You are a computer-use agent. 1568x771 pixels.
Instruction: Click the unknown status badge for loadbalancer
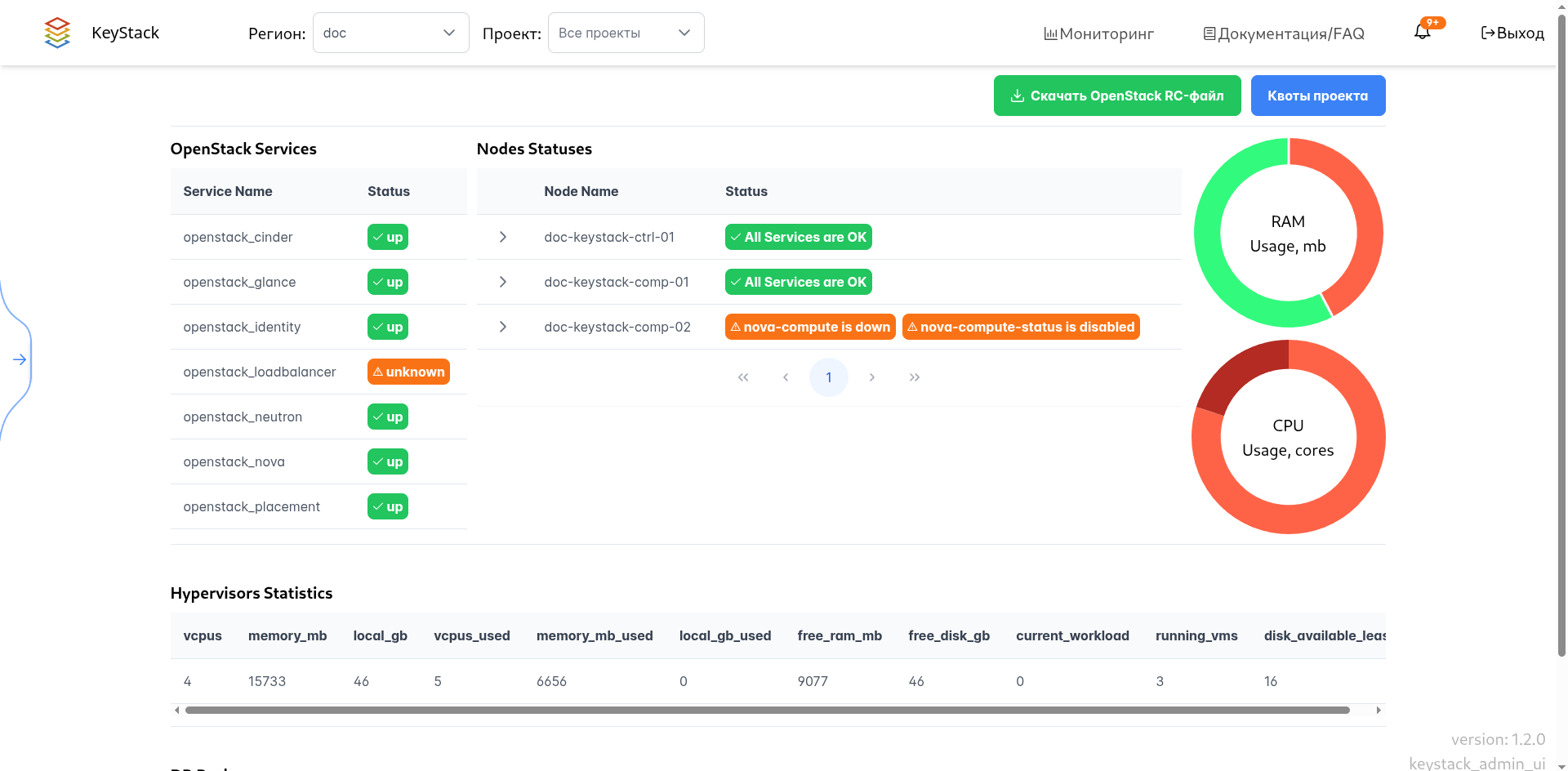[408, 372]
